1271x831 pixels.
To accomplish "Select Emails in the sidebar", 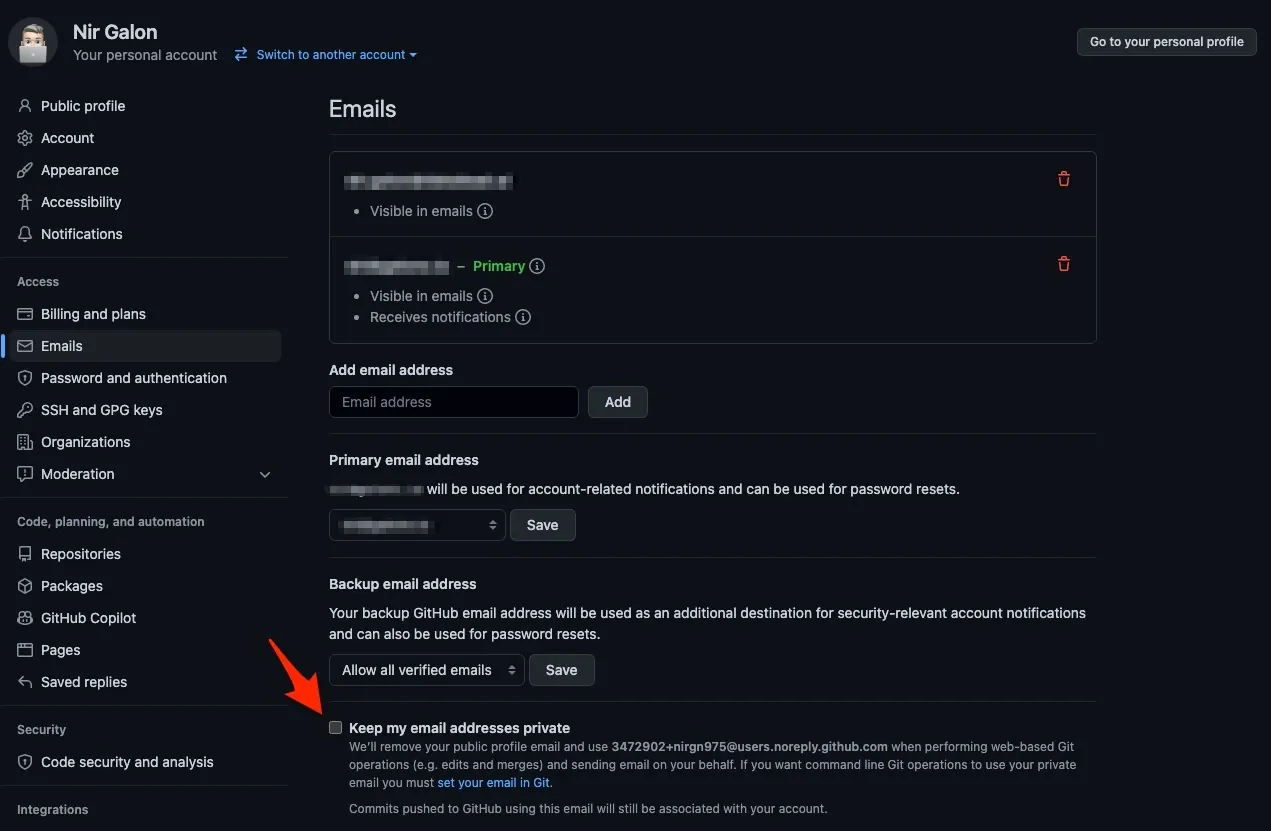I will 62,345.
